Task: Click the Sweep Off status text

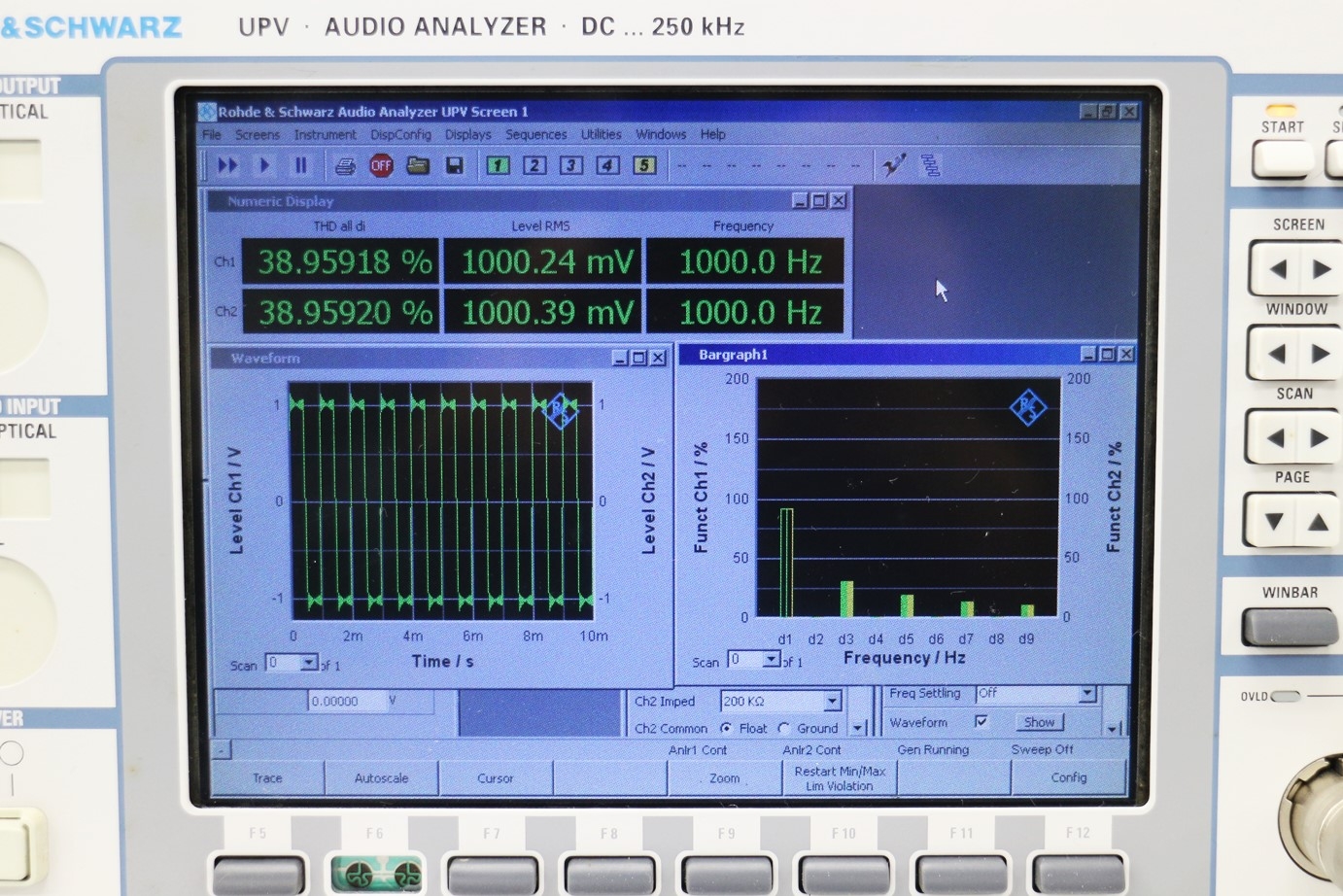Action: [1042, 749]
